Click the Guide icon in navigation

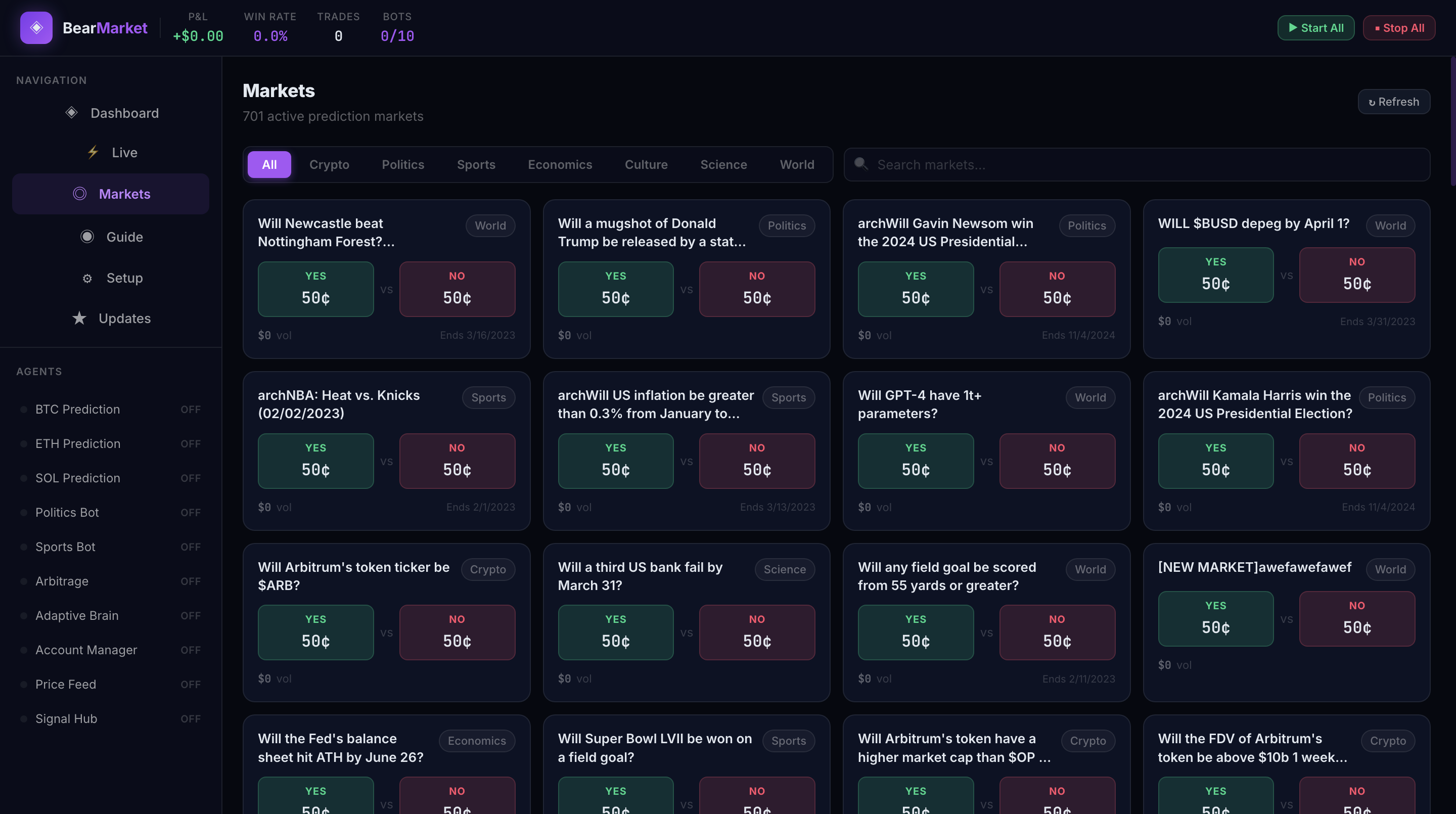(87, 237)
